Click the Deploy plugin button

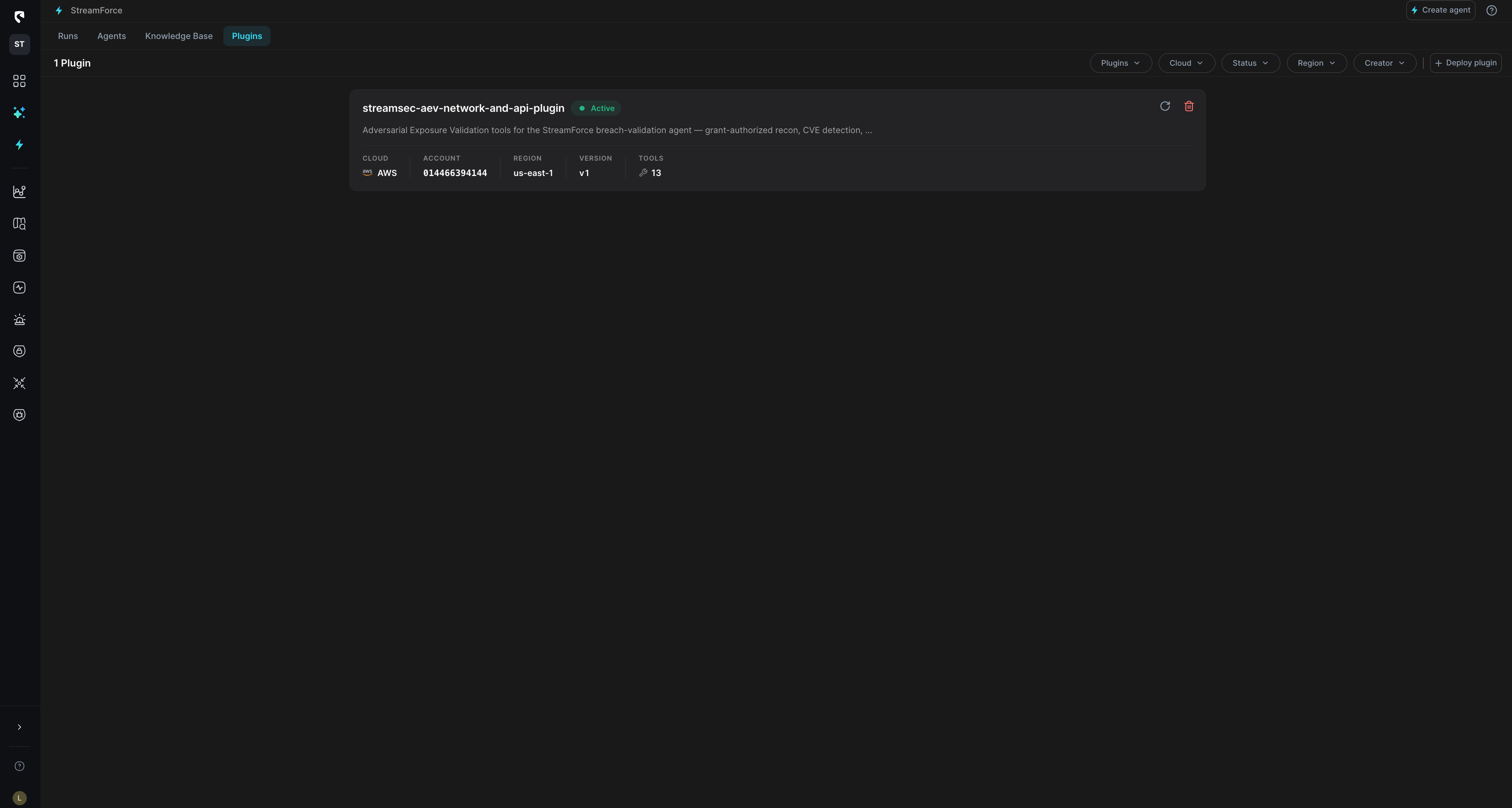(1466, 63)
